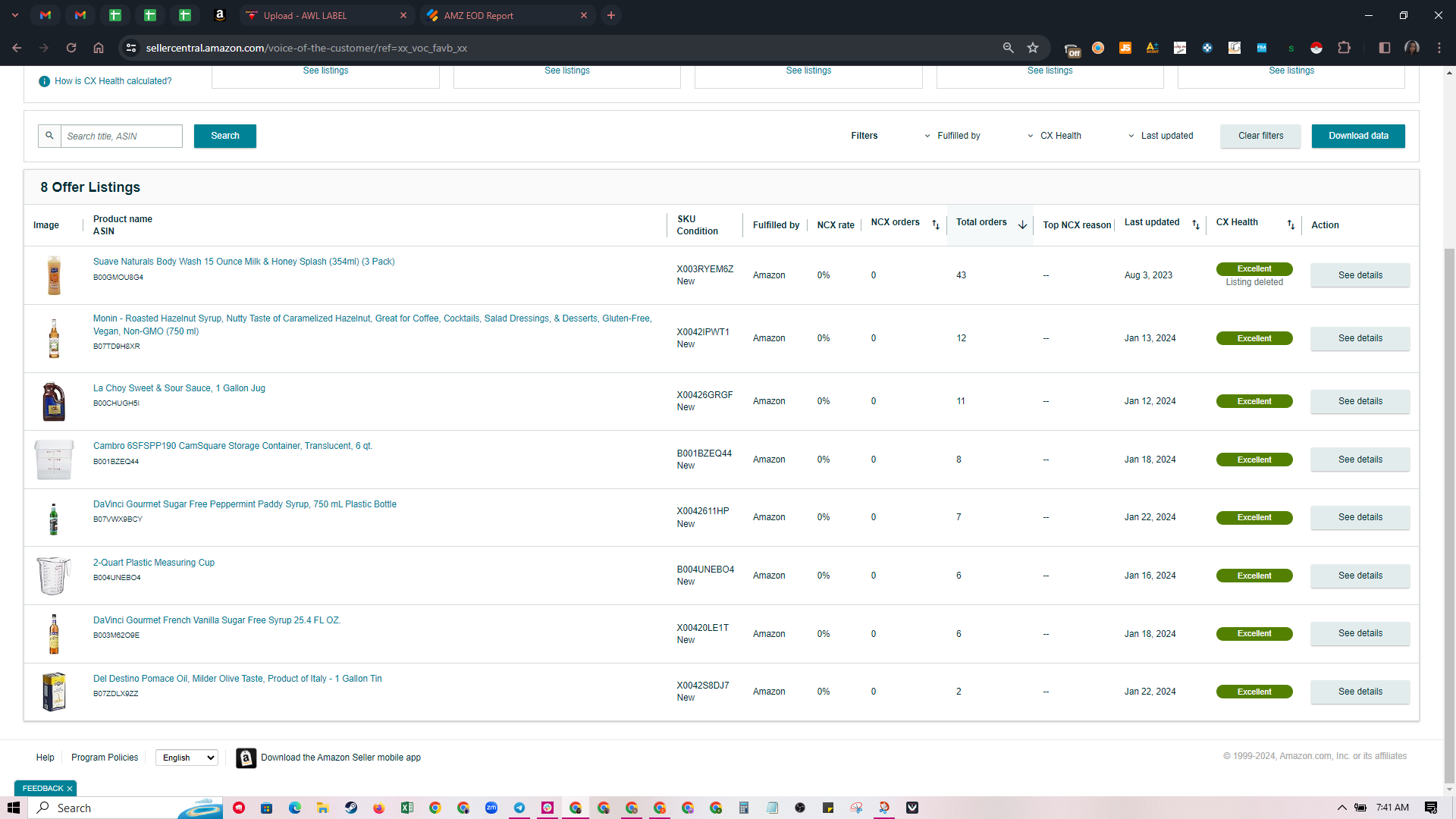The height and width of the screenshot is (819, 1456).
Task: Open Monin Roasted Hazelnut Syrup listing
Action: [372, 325]
